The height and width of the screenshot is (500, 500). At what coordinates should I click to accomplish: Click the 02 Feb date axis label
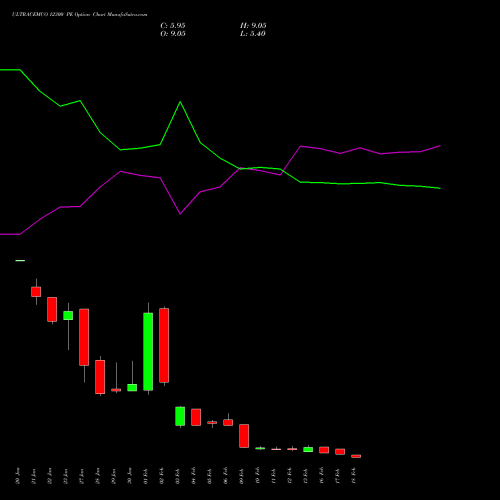tap(162, 476)
